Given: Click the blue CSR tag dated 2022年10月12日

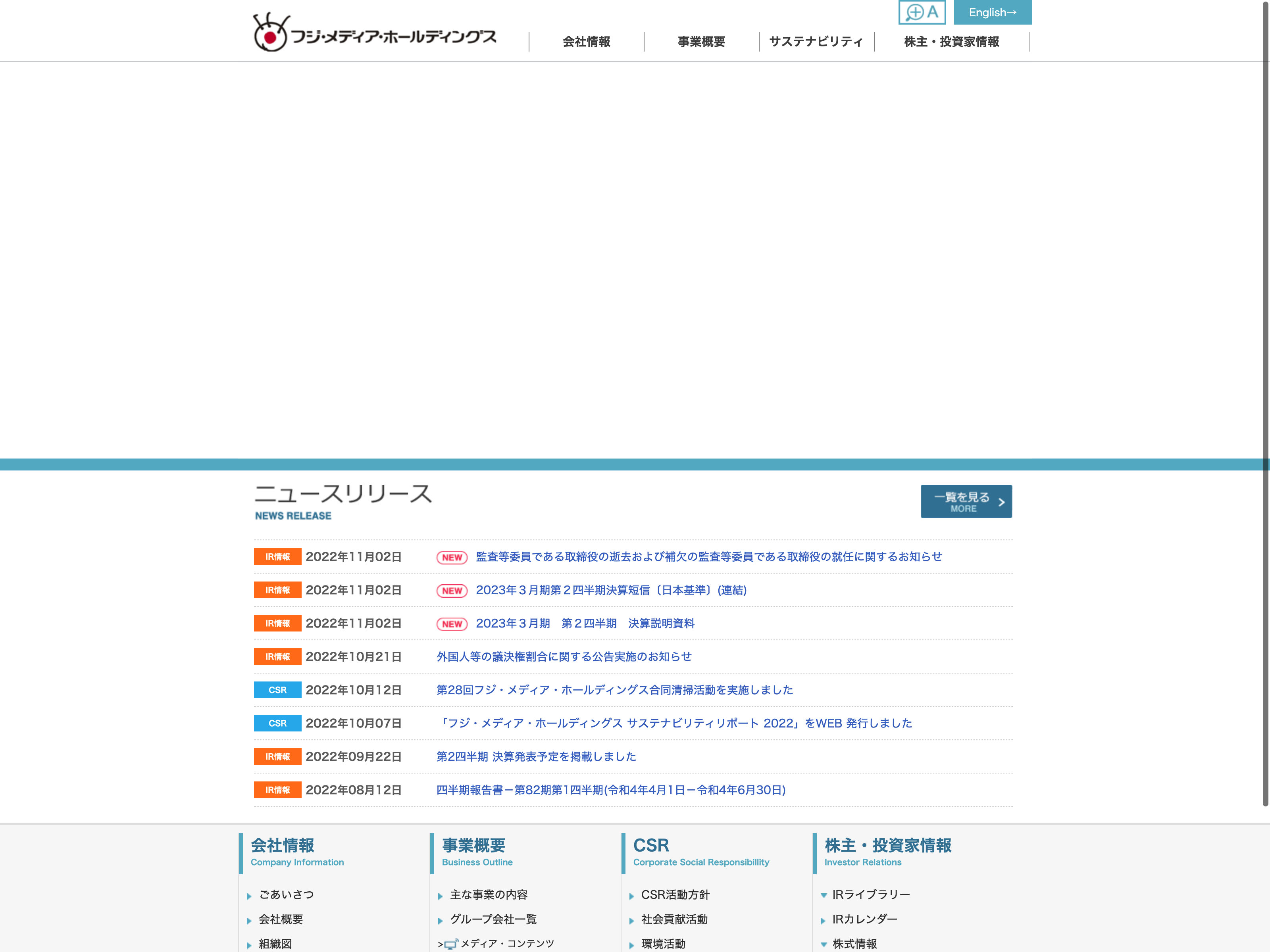Looking at the screenshot, I should pos(277,690).
